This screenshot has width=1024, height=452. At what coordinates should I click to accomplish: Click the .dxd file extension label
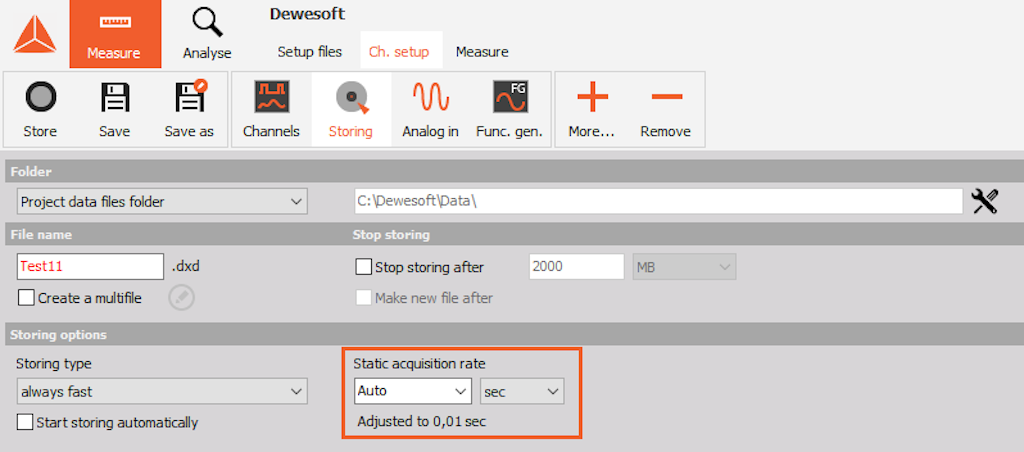pos(185,266)
